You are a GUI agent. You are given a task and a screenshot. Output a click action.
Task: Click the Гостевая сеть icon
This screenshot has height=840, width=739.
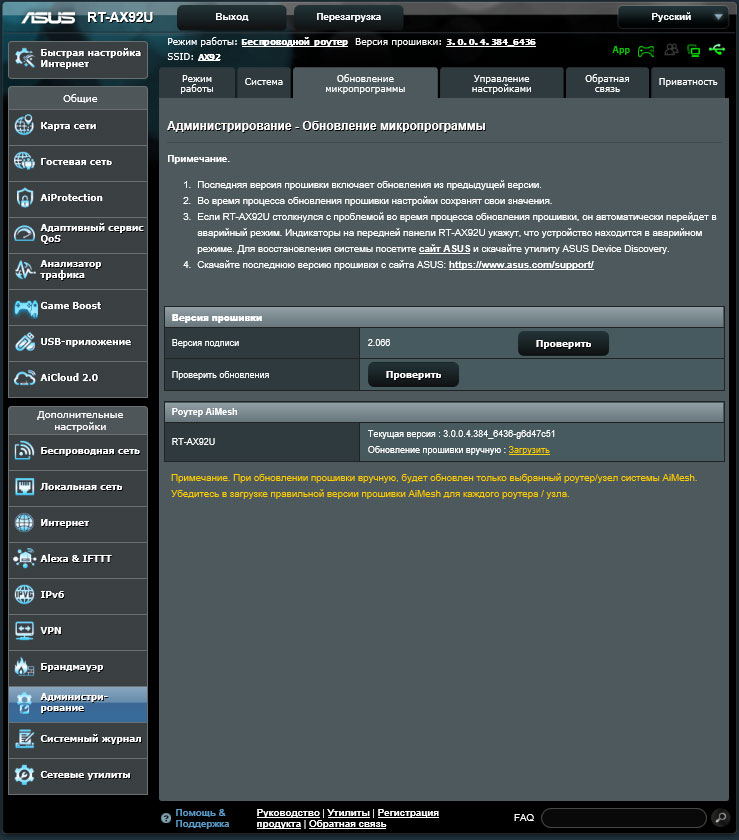[25, 162]
